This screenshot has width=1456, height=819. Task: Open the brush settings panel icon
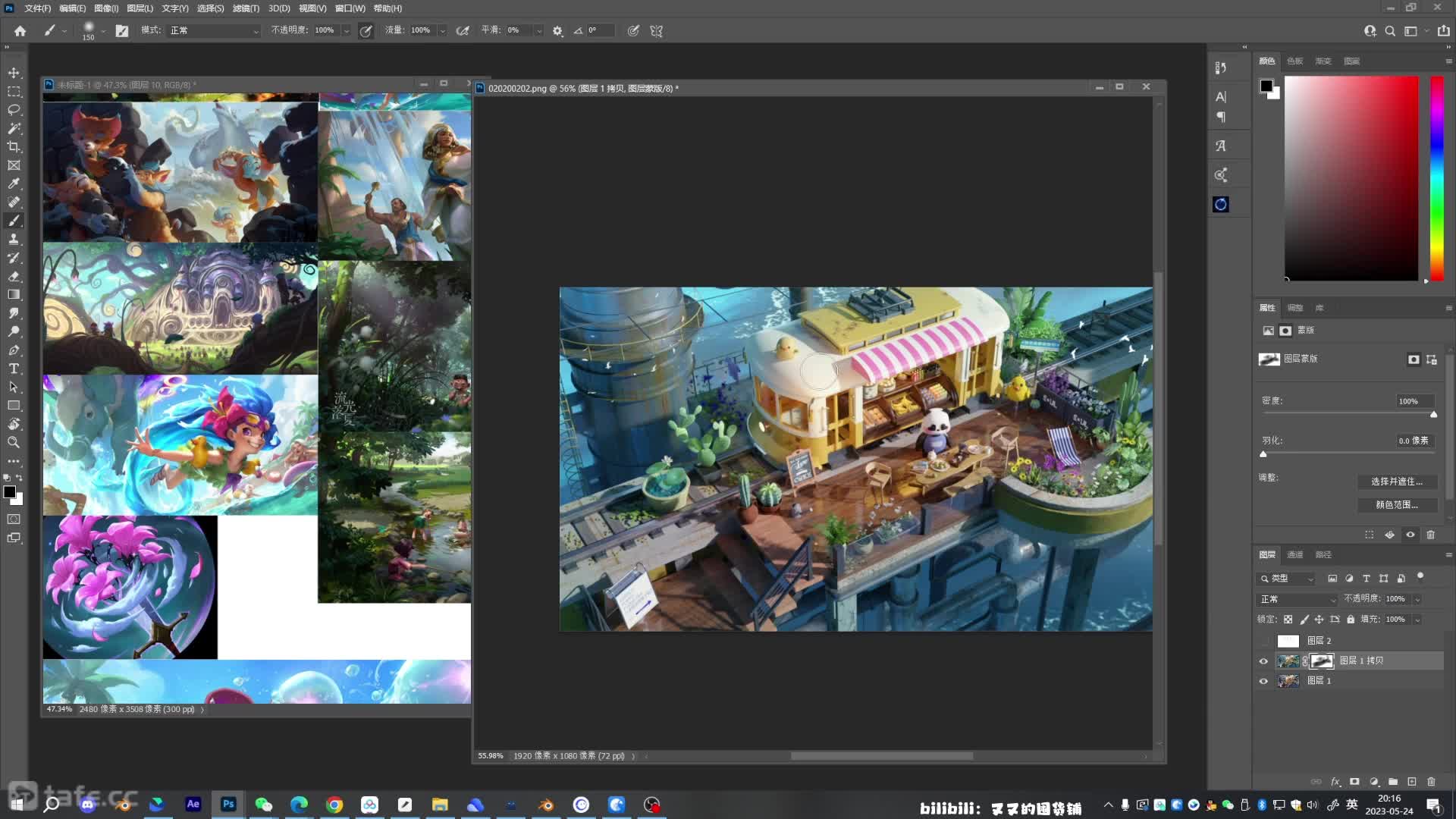(122, 30)
